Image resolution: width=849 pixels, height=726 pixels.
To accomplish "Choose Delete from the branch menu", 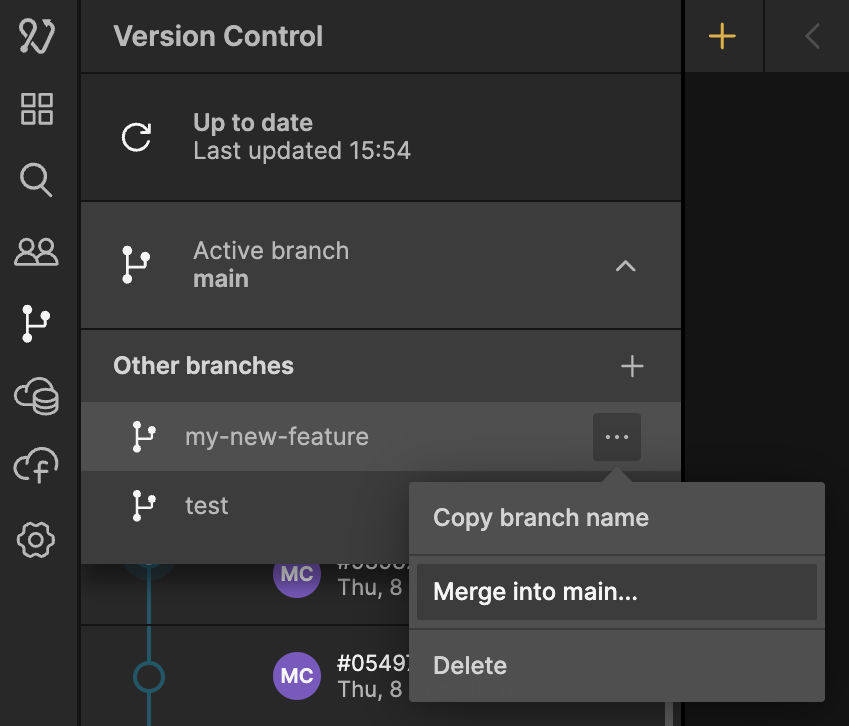I will [470, 666].
